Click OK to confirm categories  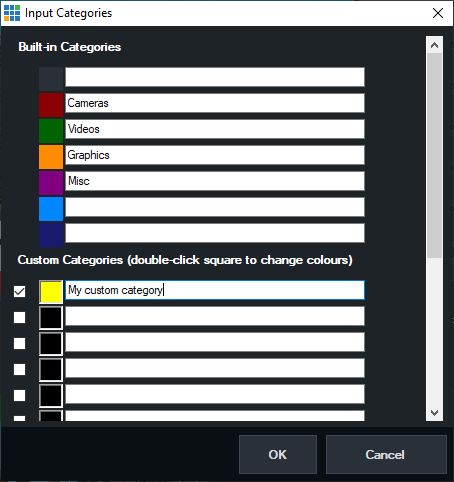point(278,455)
